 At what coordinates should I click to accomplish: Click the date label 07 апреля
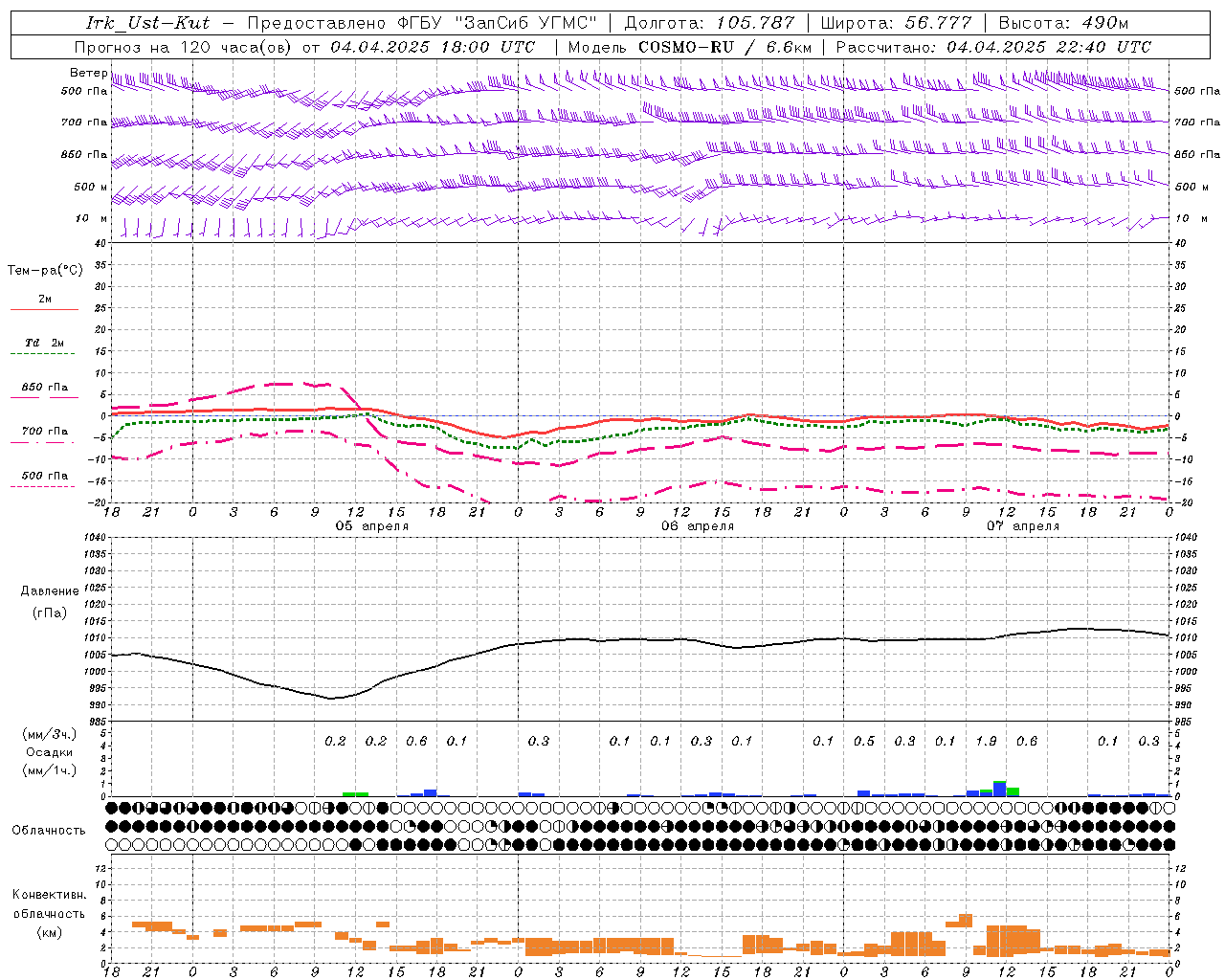pos(1023,526)
